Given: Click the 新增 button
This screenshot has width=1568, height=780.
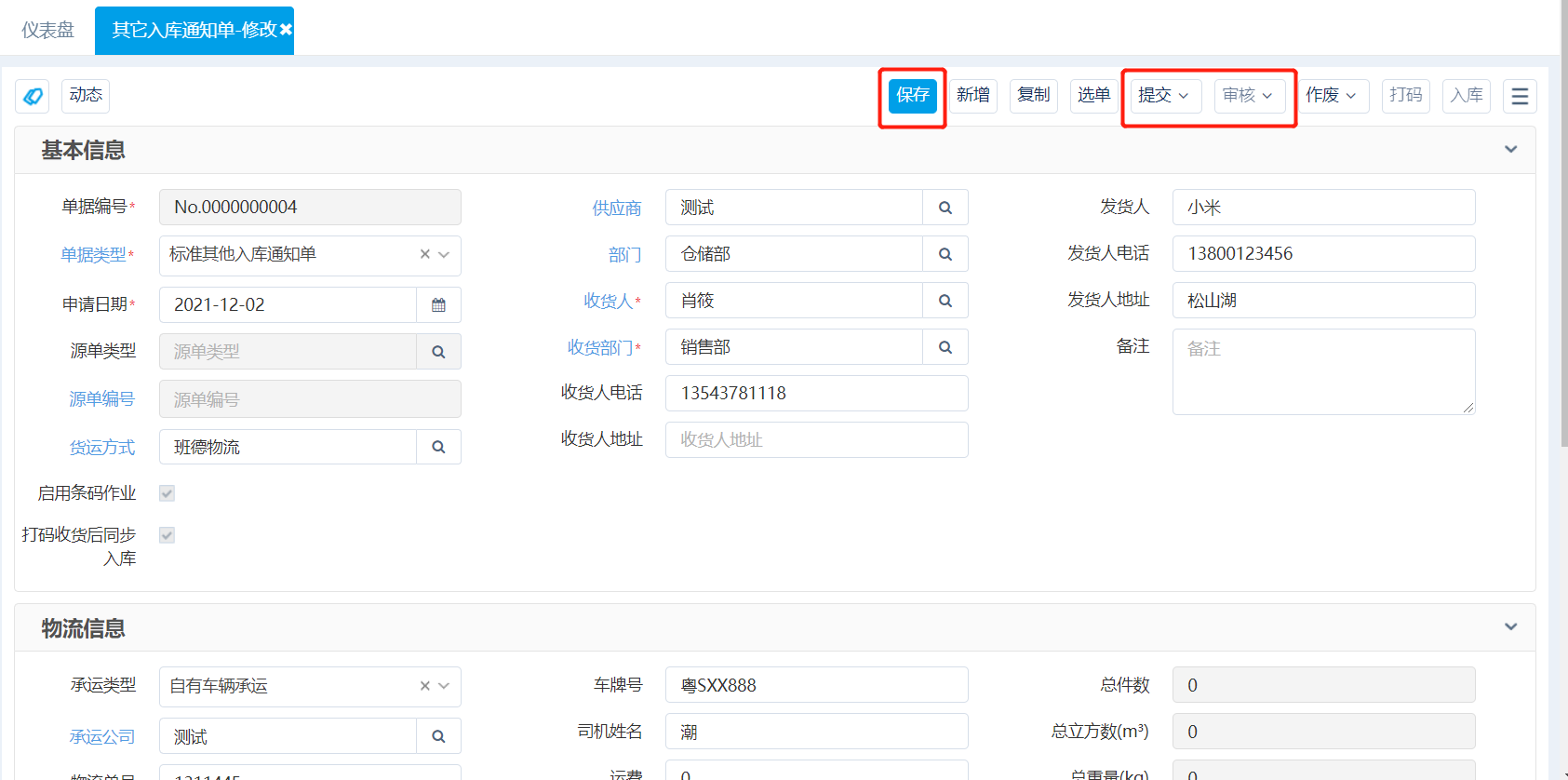Looking at the screenshot, I should point(973,95).
